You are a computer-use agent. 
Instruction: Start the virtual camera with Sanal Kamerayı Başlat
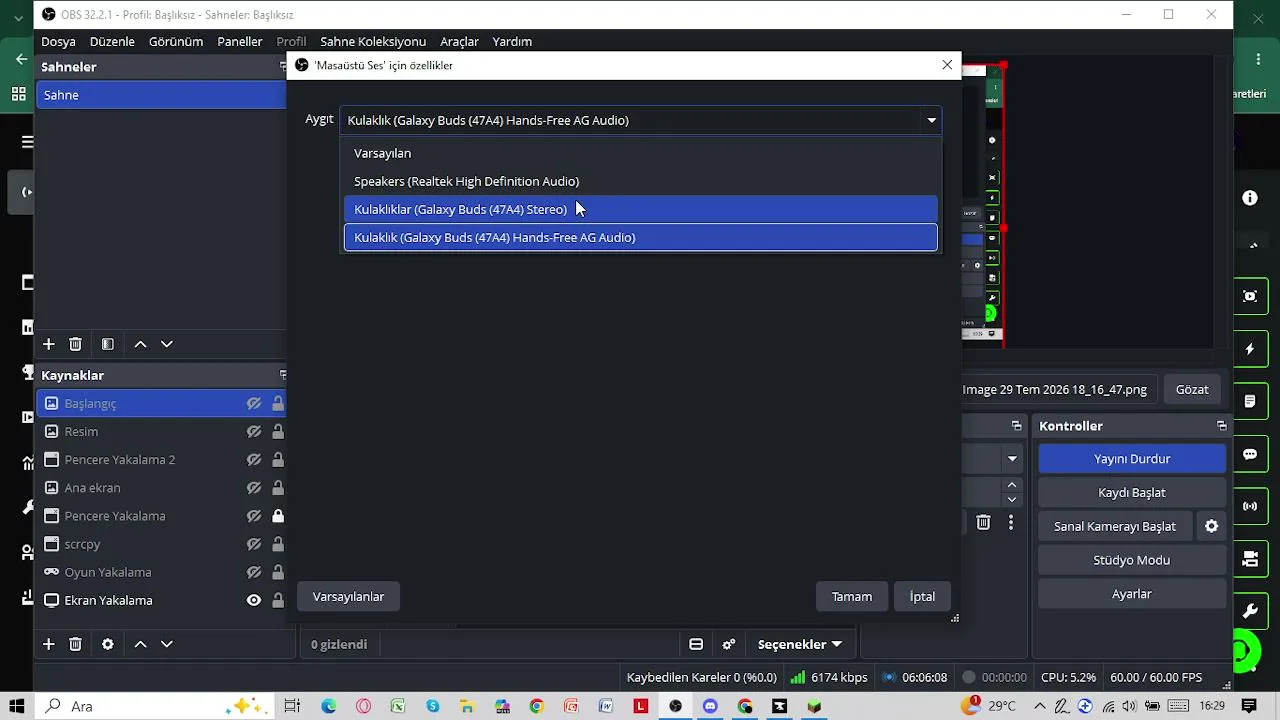(1115, 526)
